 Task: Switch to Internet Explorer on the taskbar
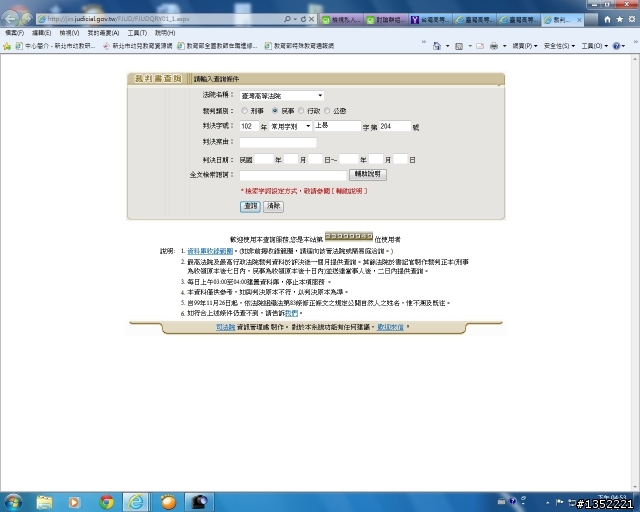136,502
